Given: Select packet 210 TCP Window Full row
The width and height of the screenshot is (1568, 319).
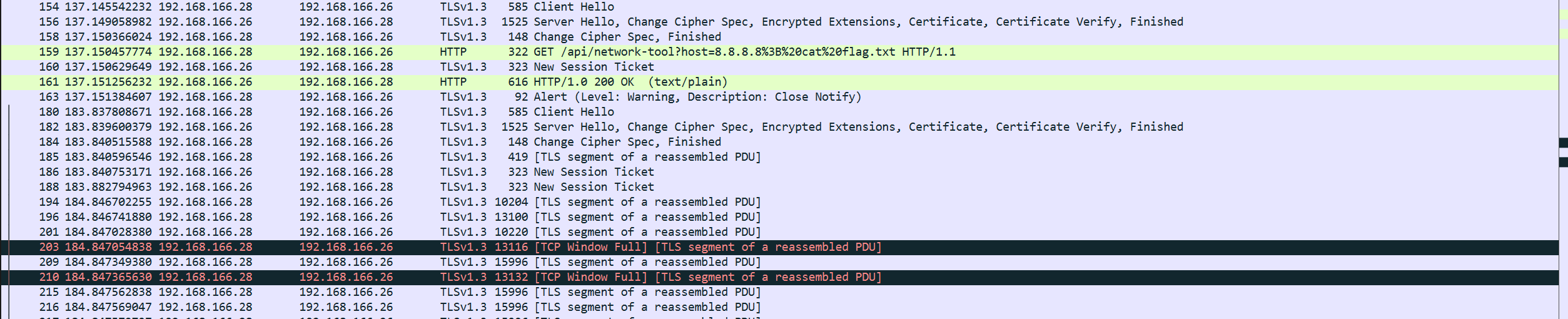Looking at the screenshot, I should (x=707, y=277).
